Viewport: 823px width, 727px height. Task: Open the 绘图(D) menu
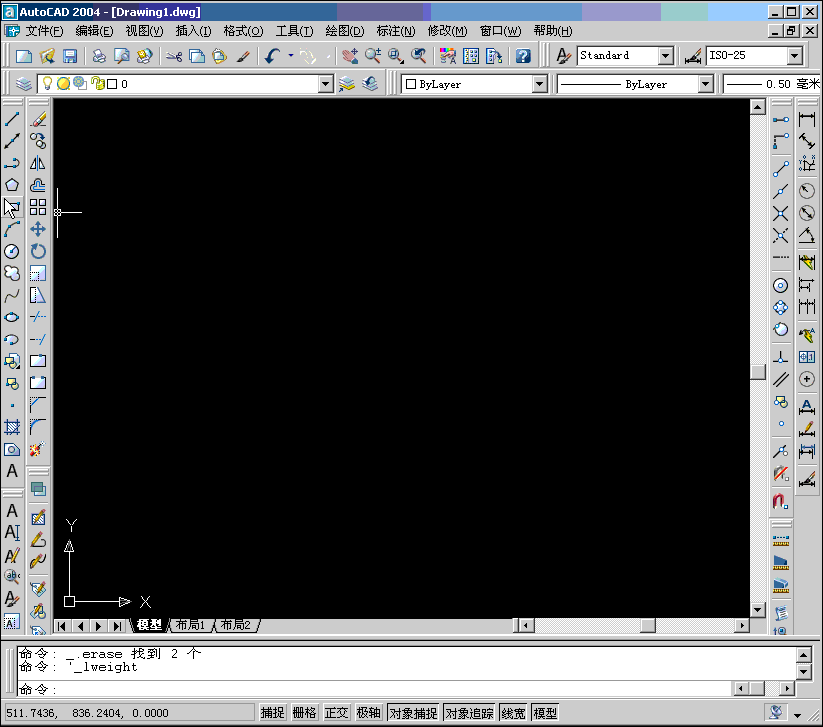(344, 31)
